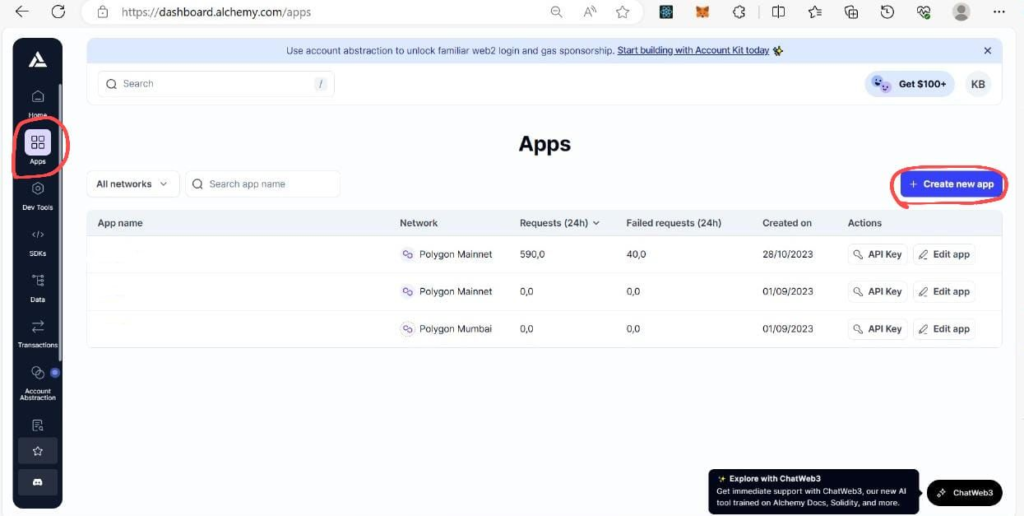Click the Get $100+ button
This screenshot has width=1024, height=516.
[x=910, y=84]
